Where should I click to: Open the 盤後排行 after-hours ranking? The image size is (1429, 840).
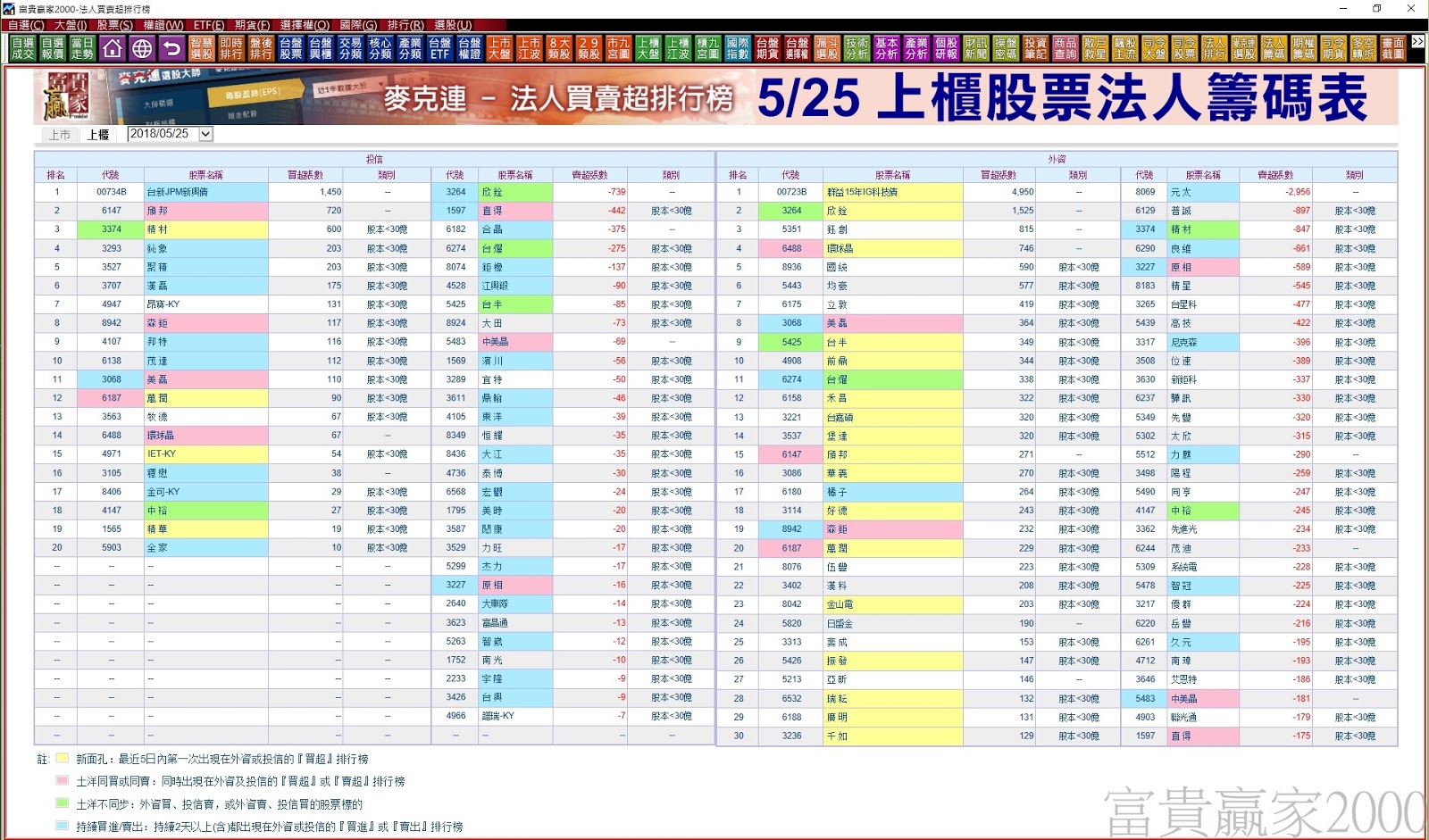click(x=261, y=48)
